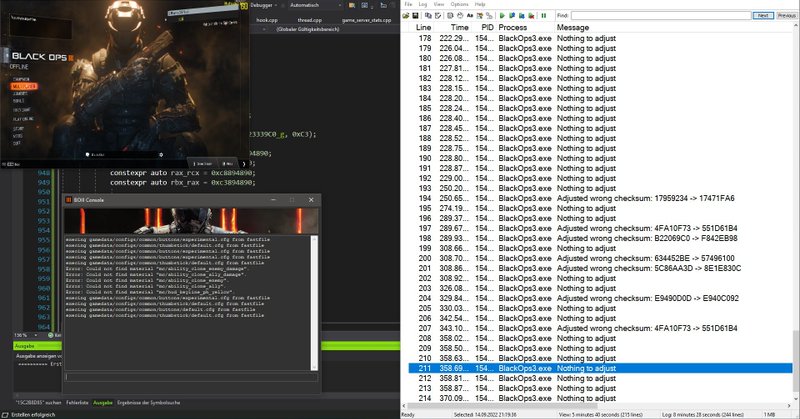
Task: Select highlighted log line 211
Action: [x=601, y=368]
